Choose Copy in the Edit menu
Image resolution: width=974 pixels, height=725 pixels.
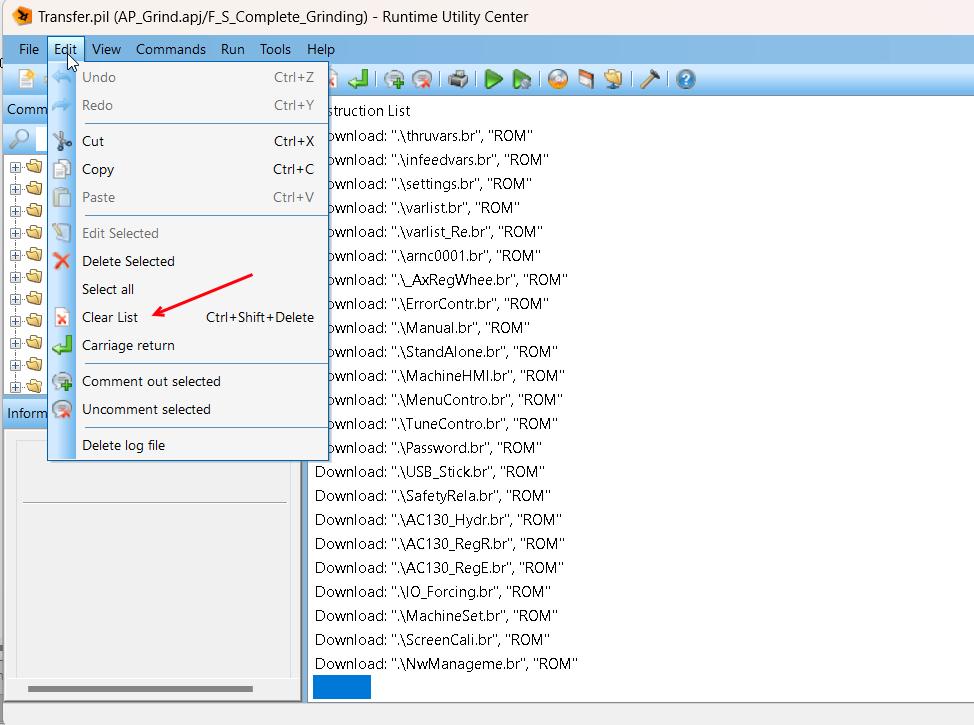(x=188, y=169)
